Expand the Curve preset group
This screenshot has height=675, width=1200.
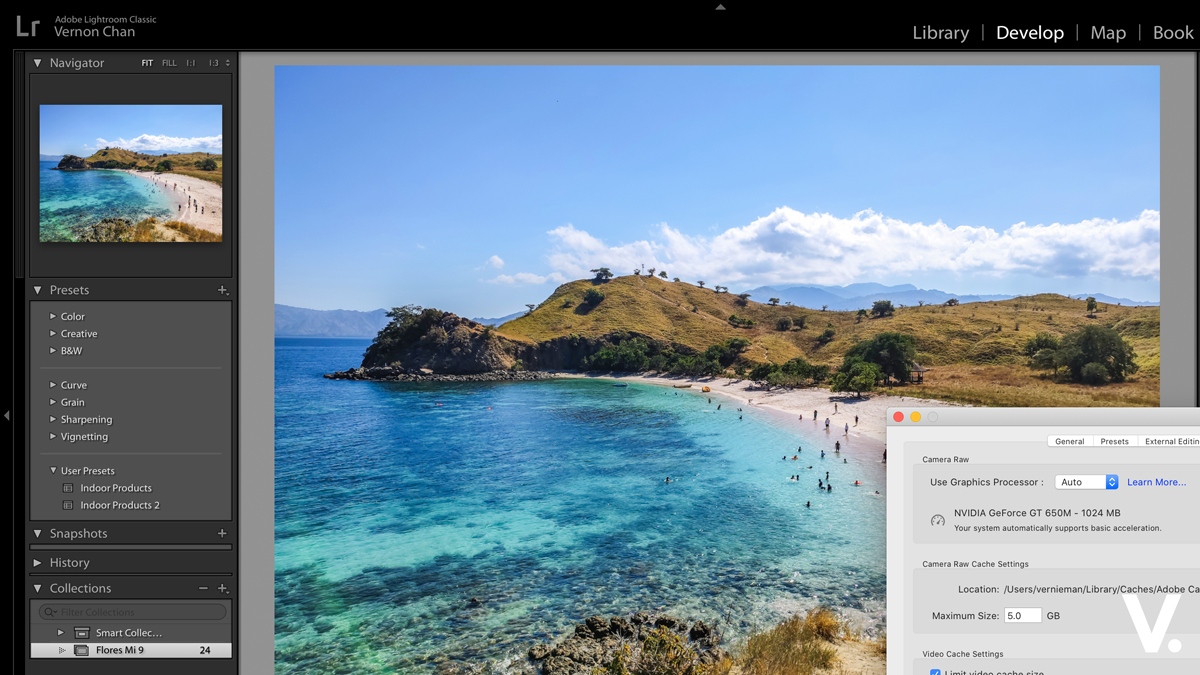tap(53, 384)
